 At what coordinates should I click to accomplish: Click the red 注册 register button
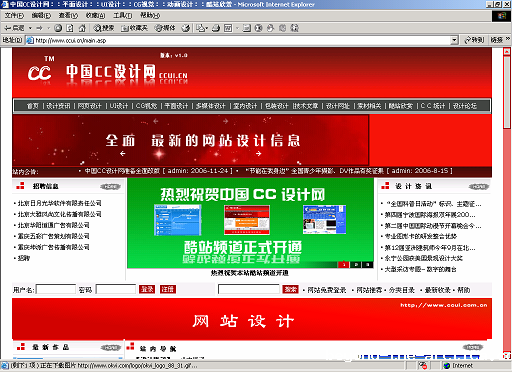point(168,289)
